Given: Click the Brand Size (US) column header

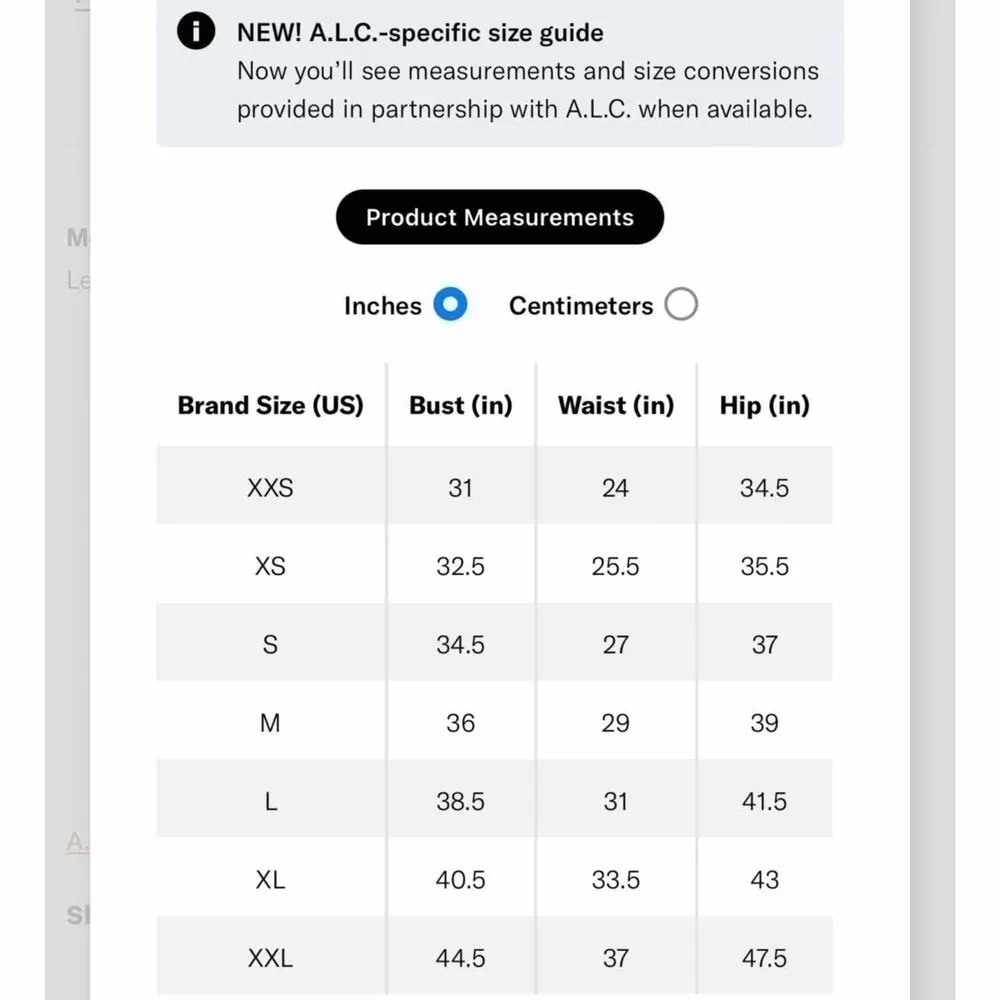Looking at the screenshot, I should coord(270,405).
